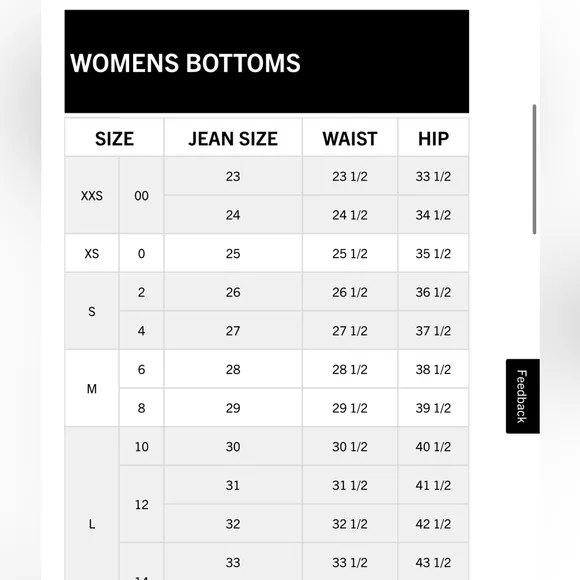Click jean size 25 cell
The width and height of the screenshot is (580, 580).
point(233,253)
